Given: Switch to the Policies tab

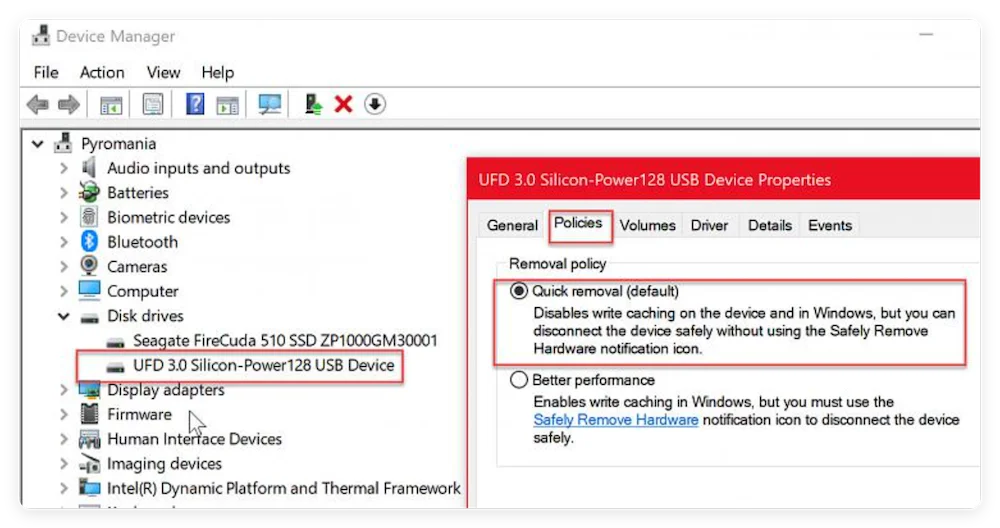Looking at the screenshot, I should point(578,223).
